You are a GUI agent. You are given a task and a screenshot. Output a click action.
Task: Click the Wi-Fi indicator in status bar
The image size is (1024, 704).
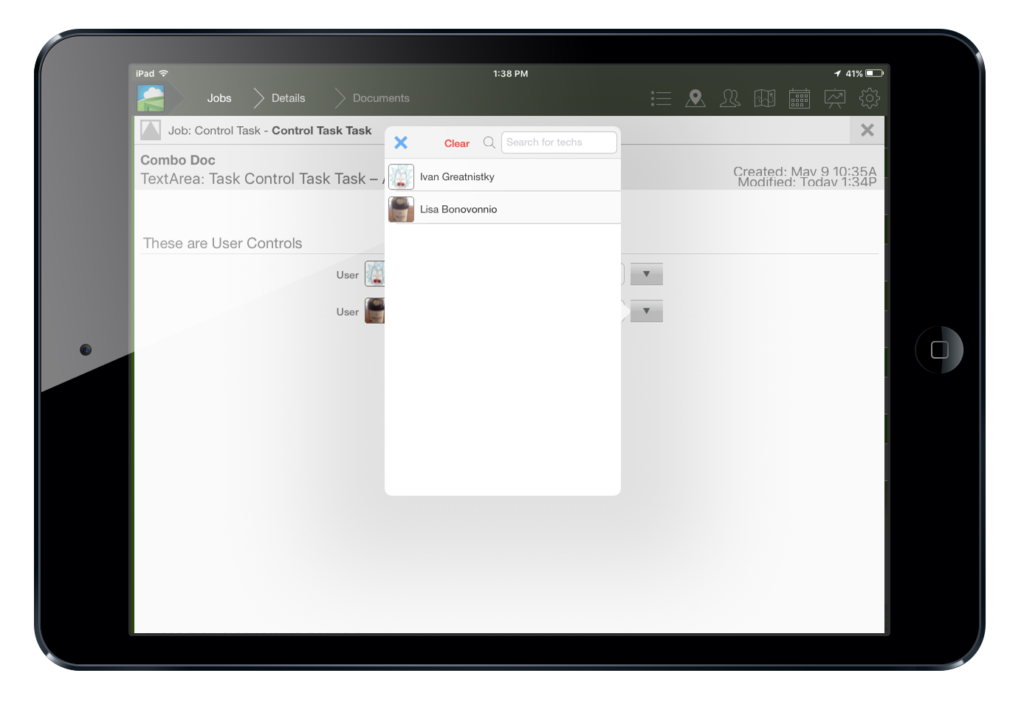[x=164, y=73]
